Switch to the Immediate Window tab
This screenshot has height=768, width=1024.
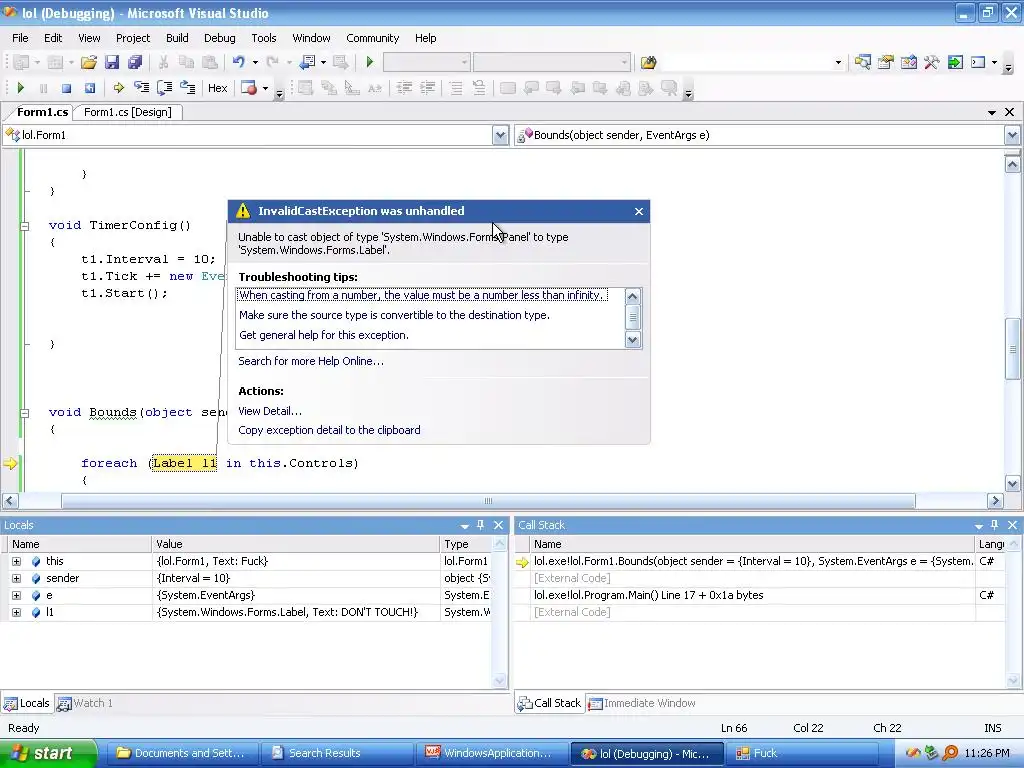coord(642,703)
